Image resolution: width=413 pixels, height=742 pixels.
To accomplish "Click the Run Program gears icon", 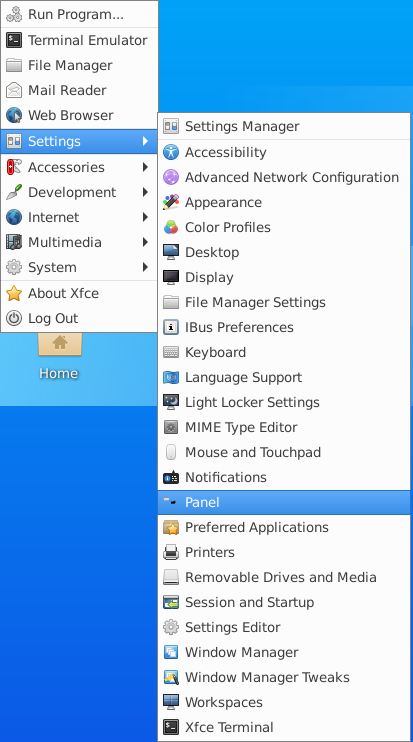I will click(14, 14).
